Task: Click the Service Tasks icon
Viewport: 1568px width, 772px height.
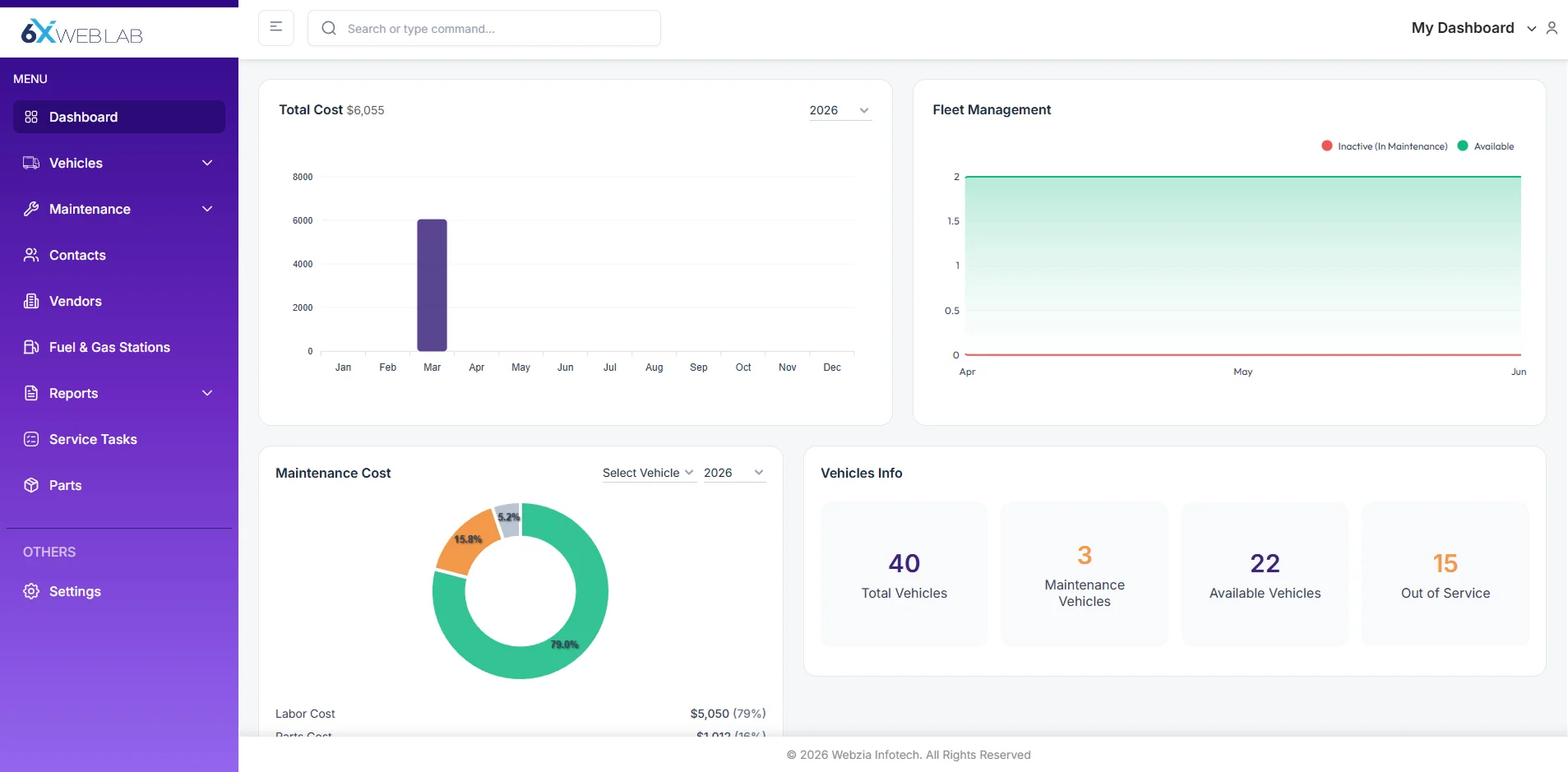Action: click(x=31, y=439)
